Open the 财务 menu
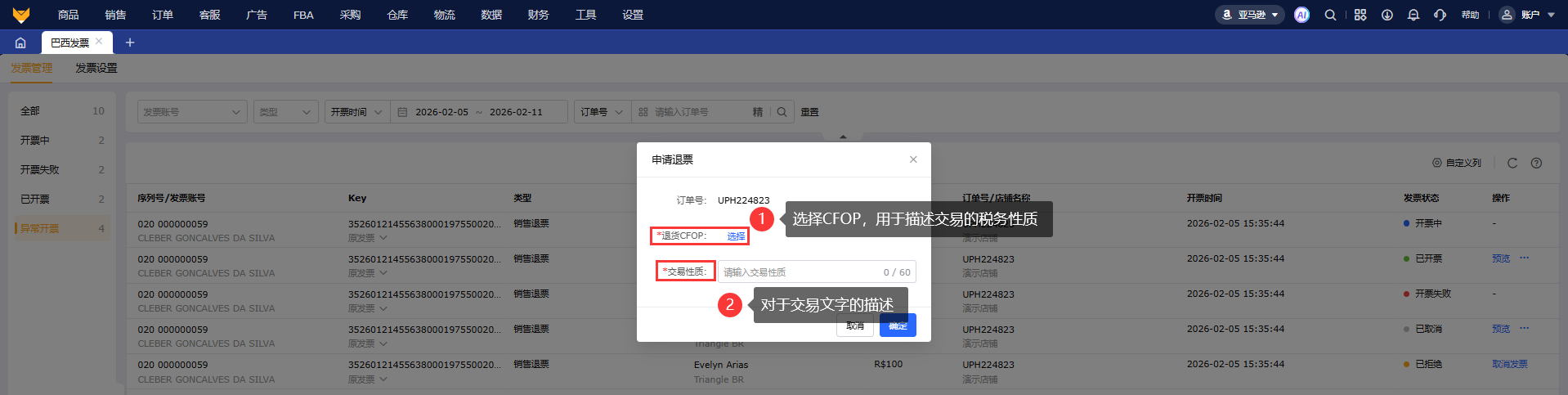The image size is (1568, 395). [x=539, y=15]
